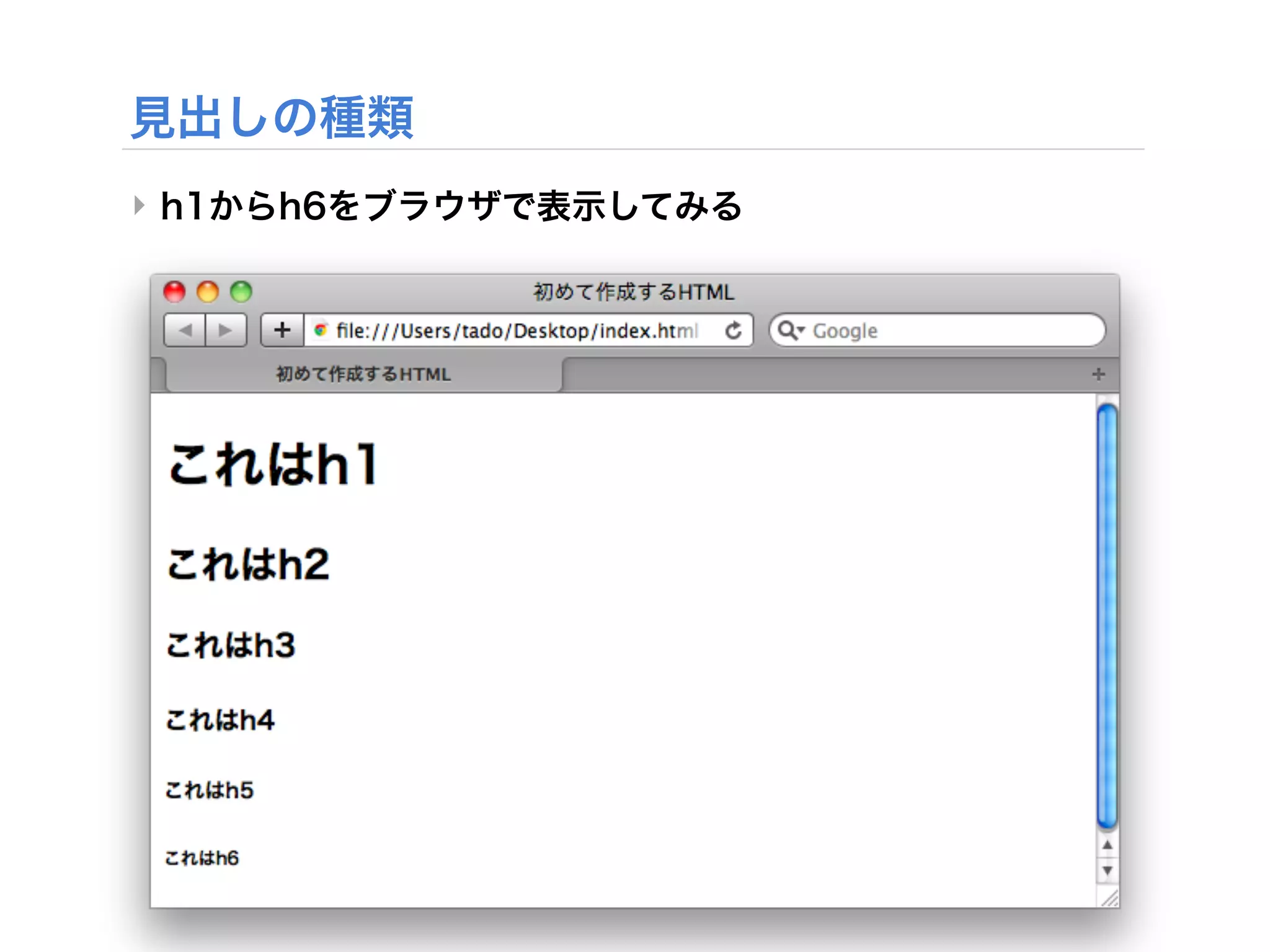Click the window resize grip corner
This screenshot has height=952, width=1270.
pos(1110,898)
